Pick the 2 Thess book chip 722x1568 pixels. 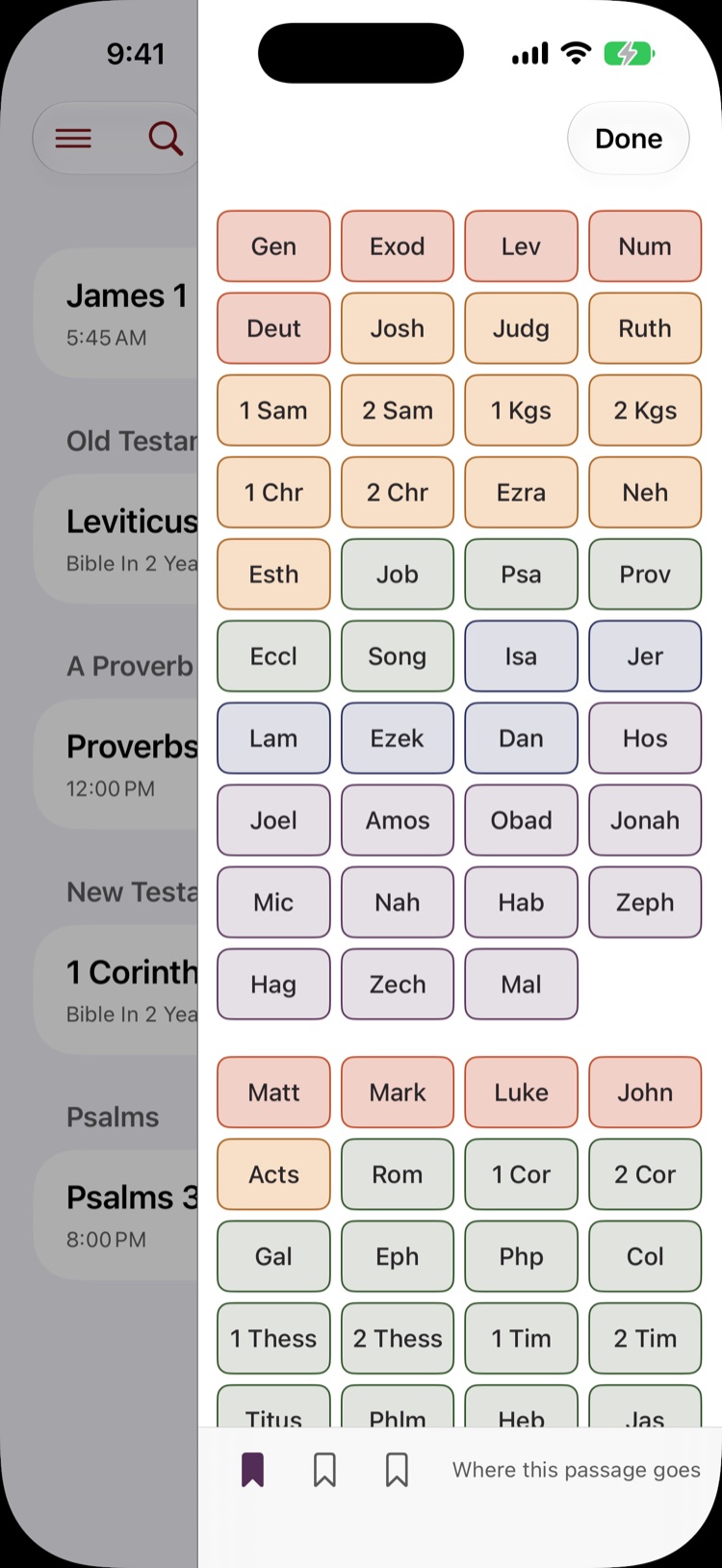coord(398,1338)
